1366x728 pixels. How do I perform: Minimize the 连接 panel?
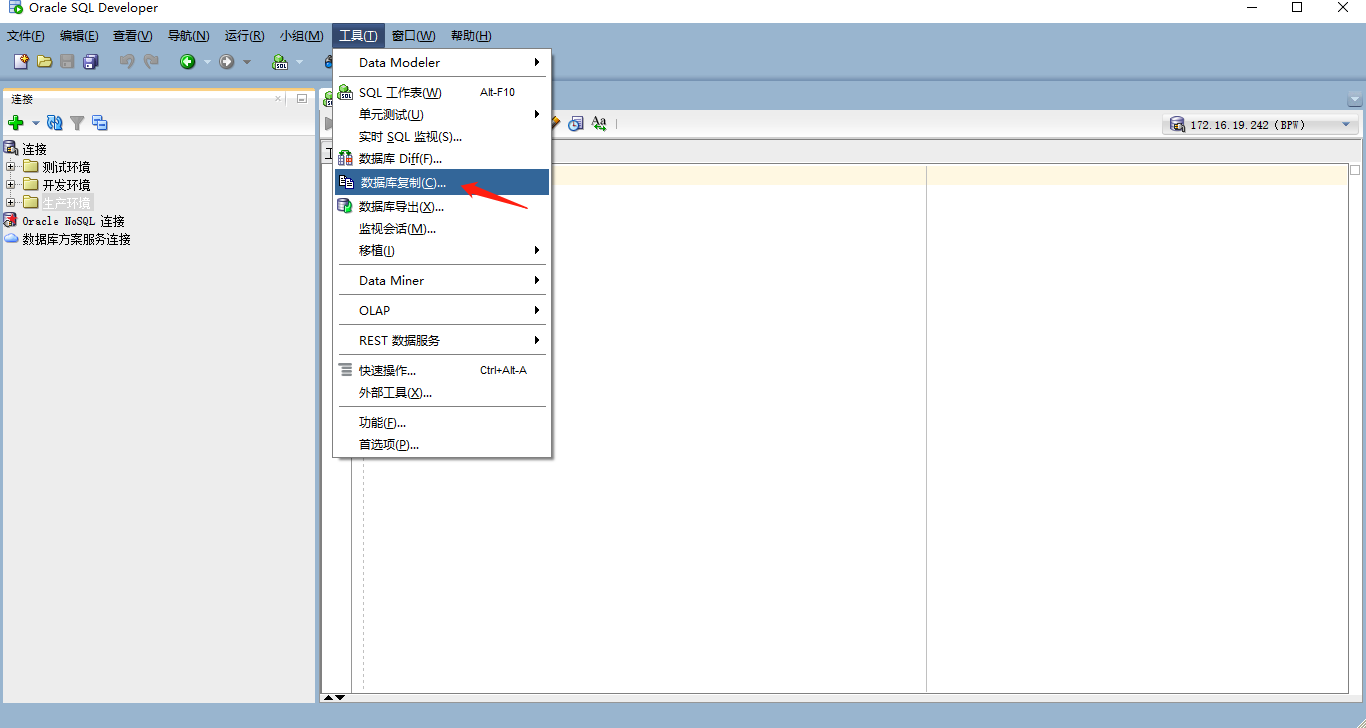click(x=302, y=99)
